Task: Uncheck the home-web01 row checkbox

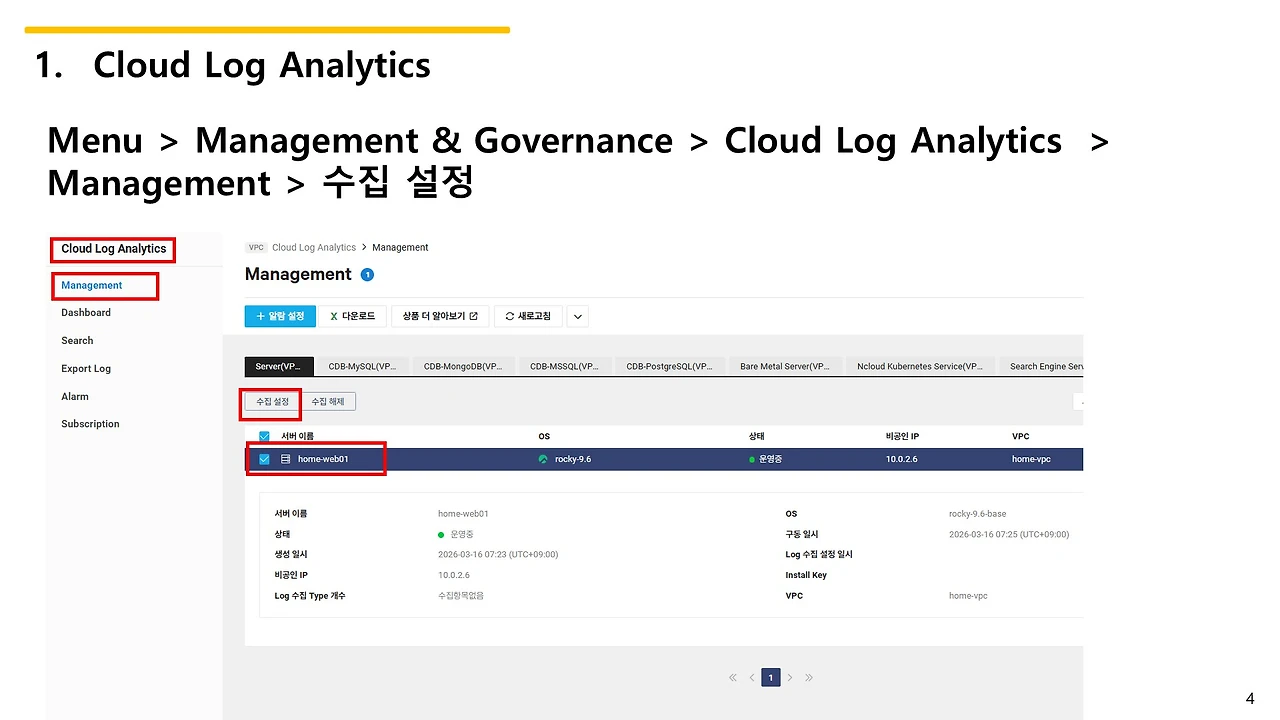Action: coord(264,460)
